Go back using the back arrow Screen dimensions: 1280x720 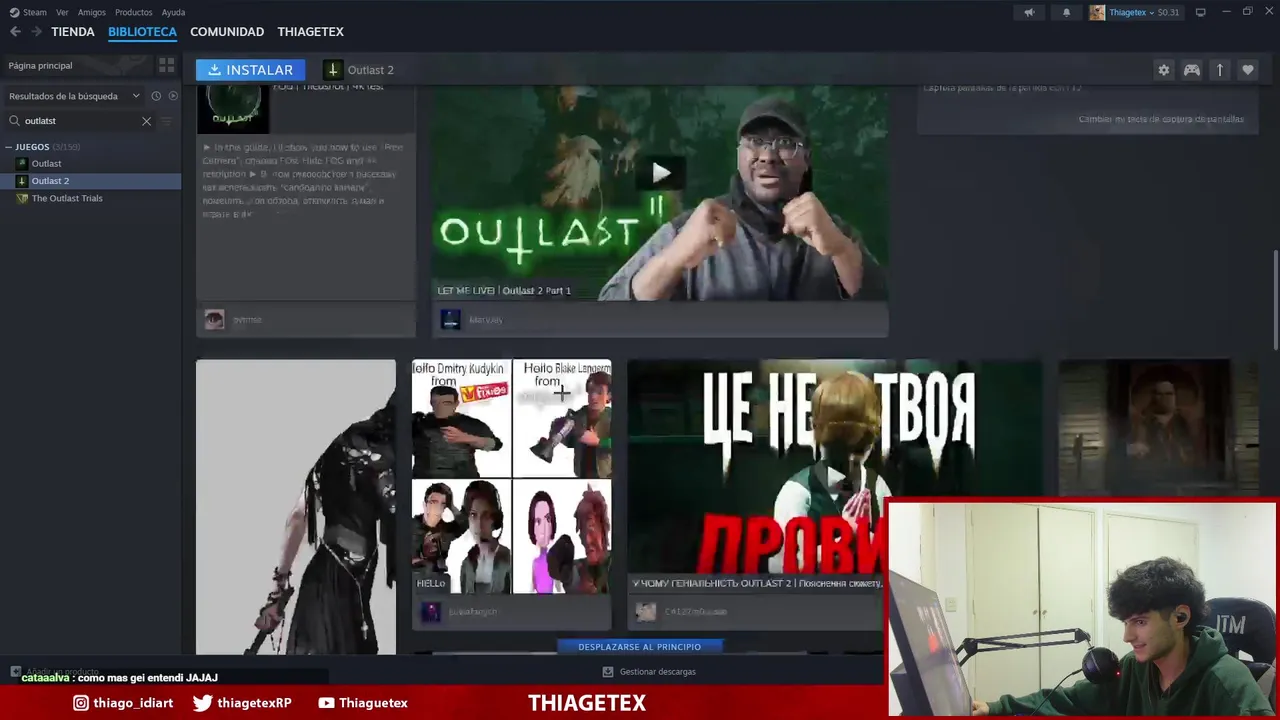[x=15, y=32]
